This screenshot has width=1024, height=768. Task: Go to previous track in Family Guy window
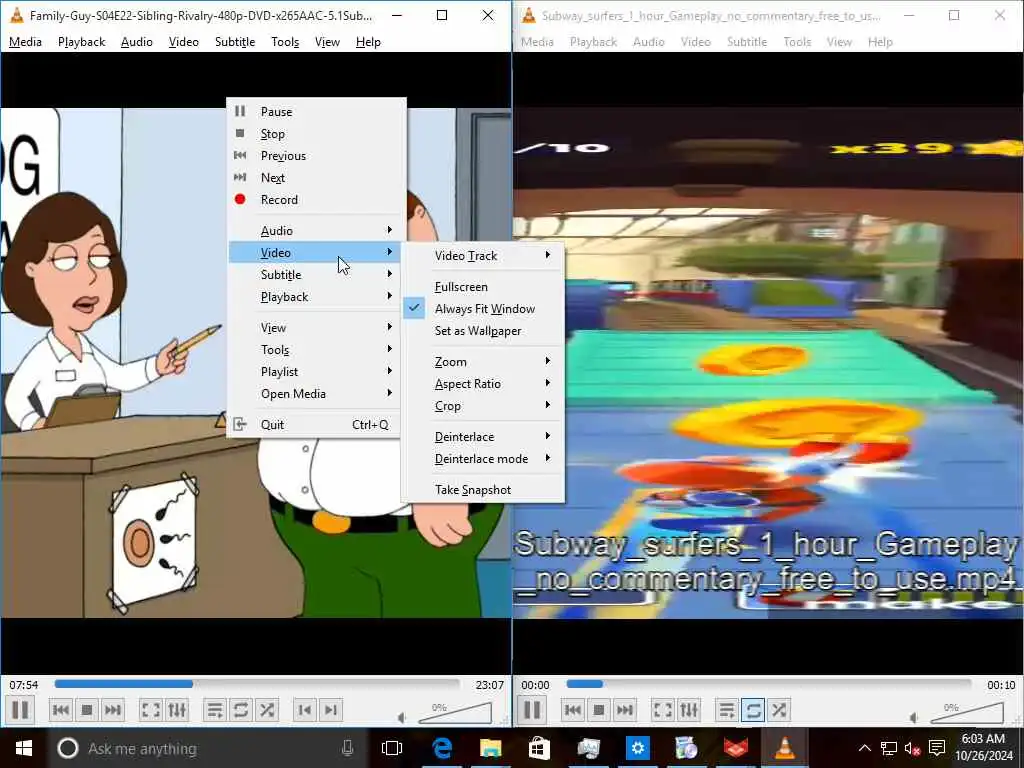pos(61,710)
